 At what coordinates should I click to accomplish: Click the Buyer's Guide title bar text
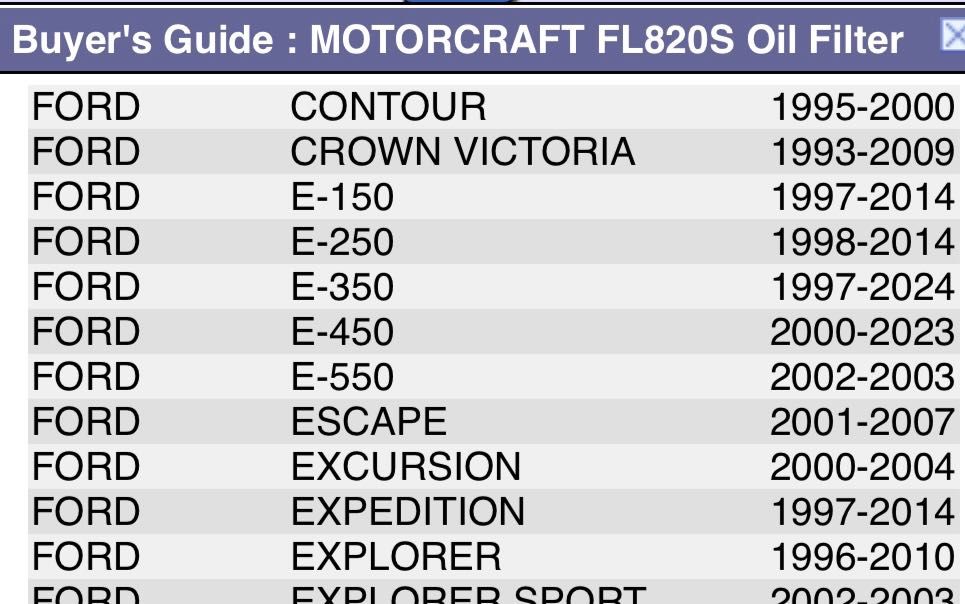(x=458, y=40)
